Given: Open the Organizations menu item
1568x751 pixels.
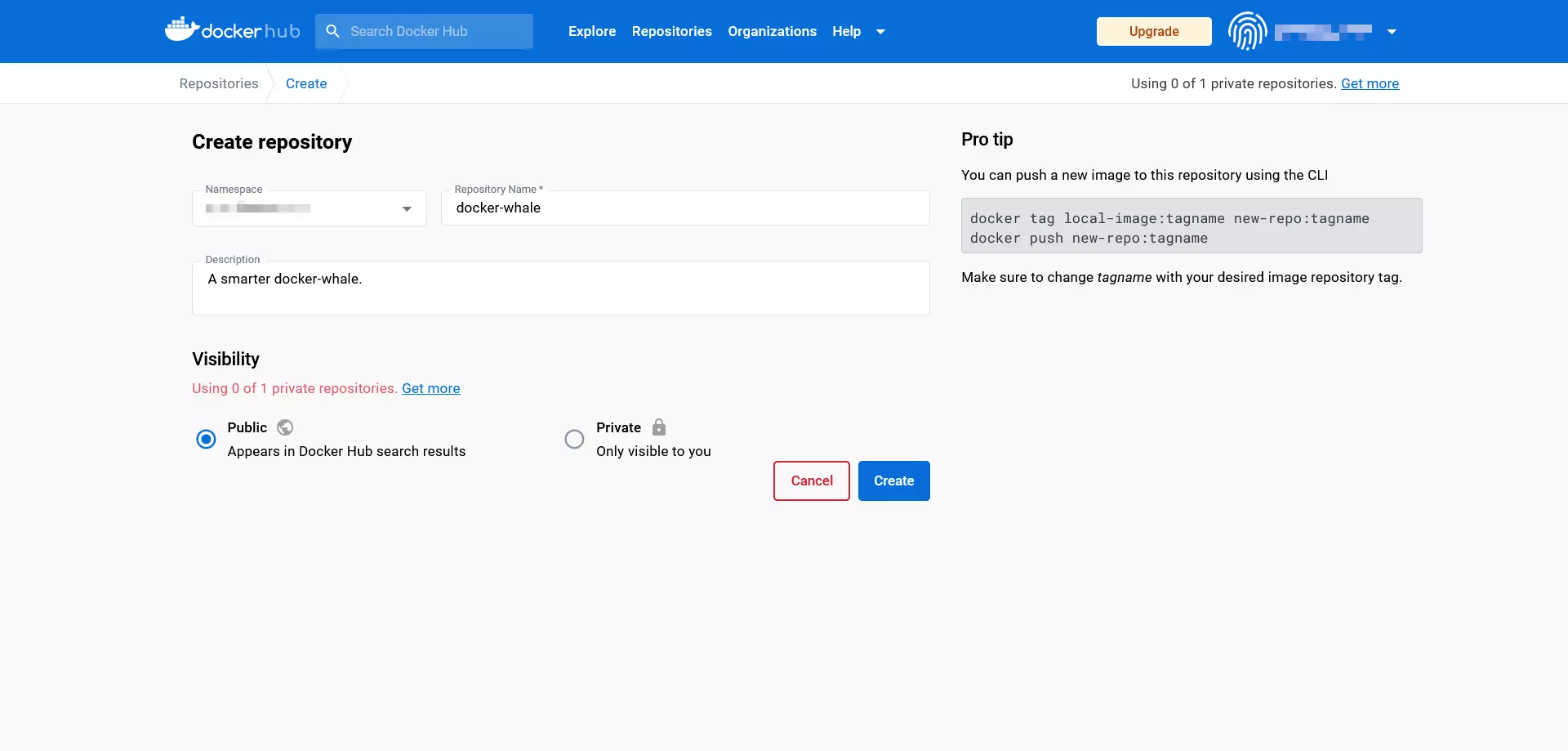Looking at the screenshot, I should point(772,31).
